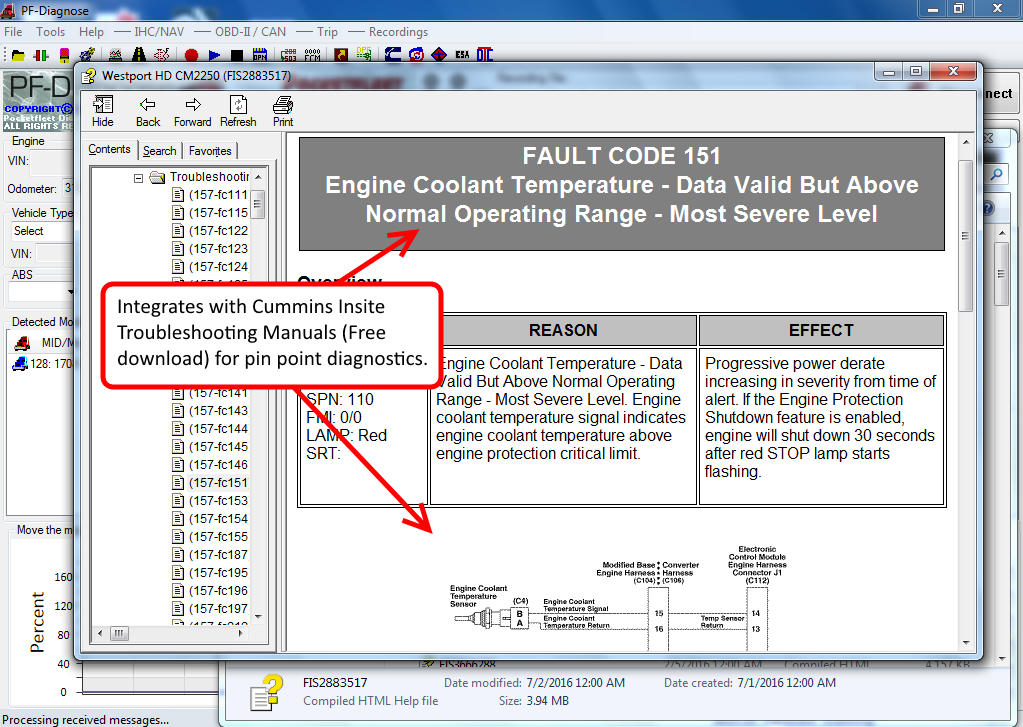The width and height of the screenshot is (1023, 727).
Task: Click the red-blue circular arrows toolbar icon
Action: (x=416, y=55)
